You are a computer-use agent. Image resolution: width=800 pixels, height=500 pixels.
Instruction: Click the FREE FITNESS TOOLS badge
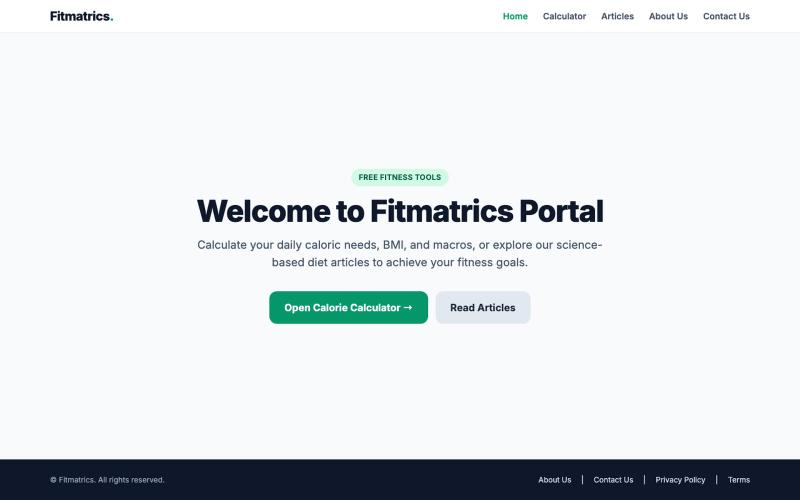[x=399, y=178]
